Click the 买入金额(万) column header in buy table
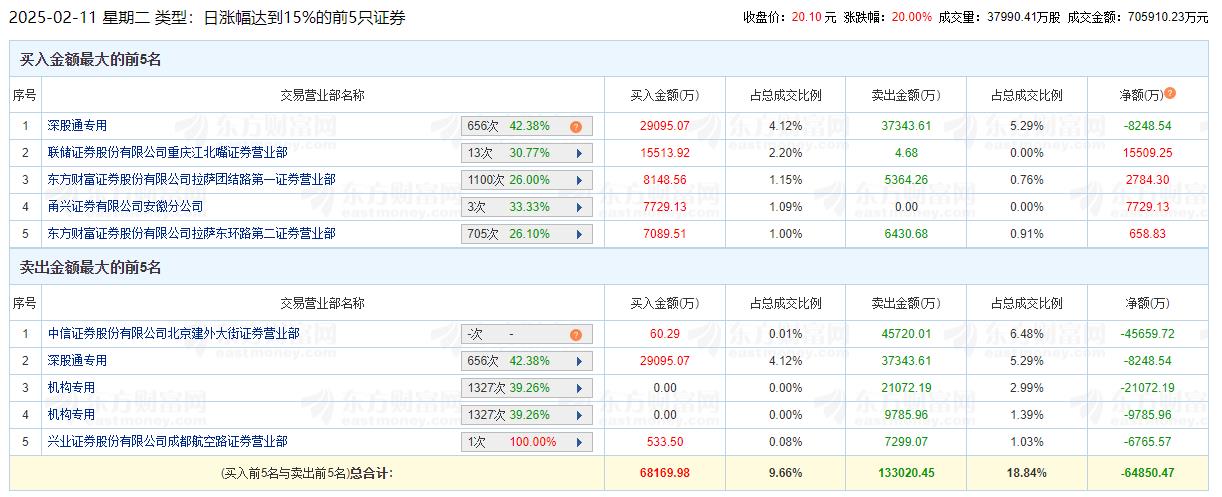The image size is (1222, 497). coord(664,96)
